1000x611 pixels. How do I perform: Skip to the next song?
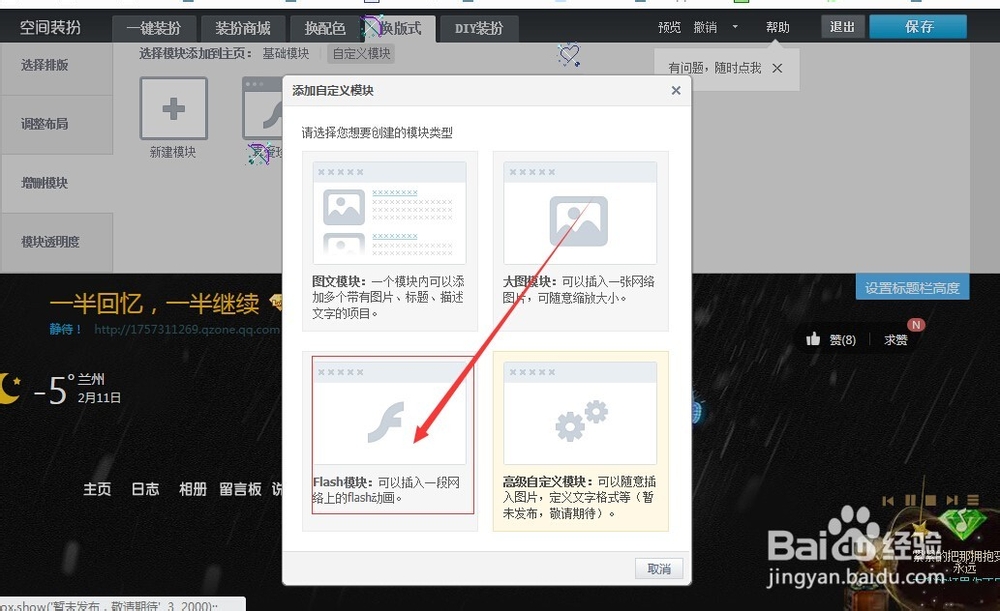[x=952, y=500]
